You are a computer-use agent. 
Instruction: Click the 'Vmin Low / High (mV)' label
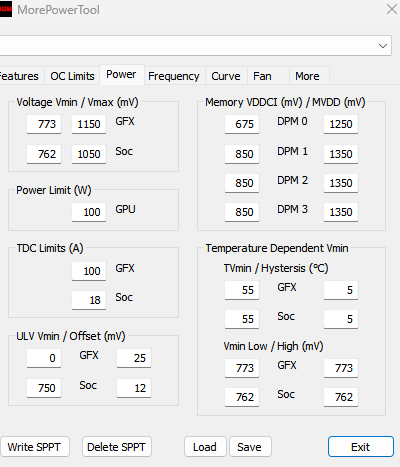click(x=273, y=346)
